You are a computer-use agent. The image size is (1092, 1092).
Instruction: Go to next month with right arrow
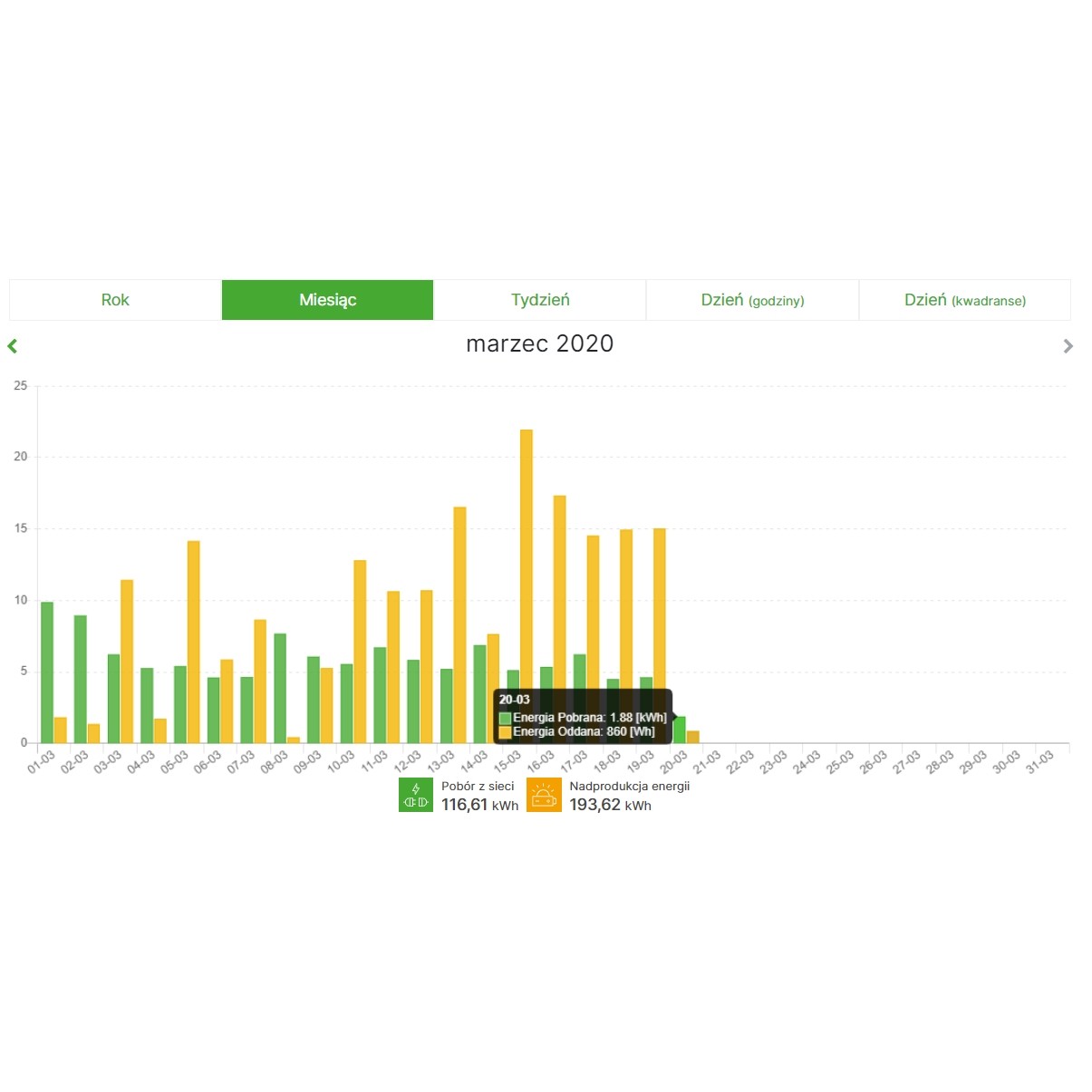tap(1068, 345)
